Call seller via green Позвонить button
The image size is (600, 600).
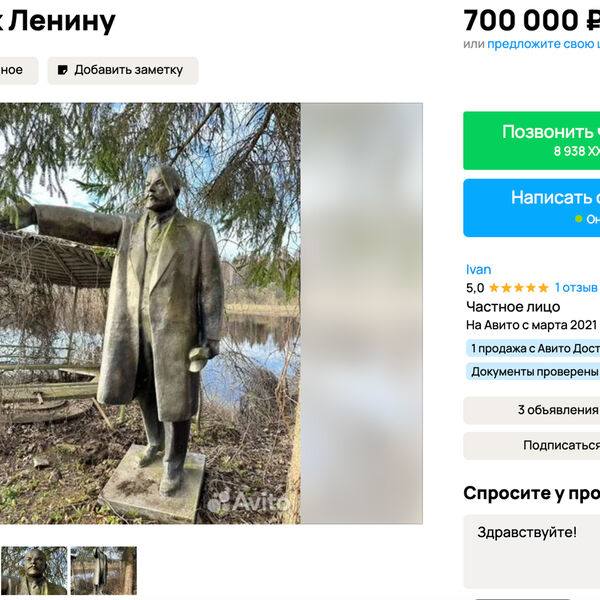(532, 140)
